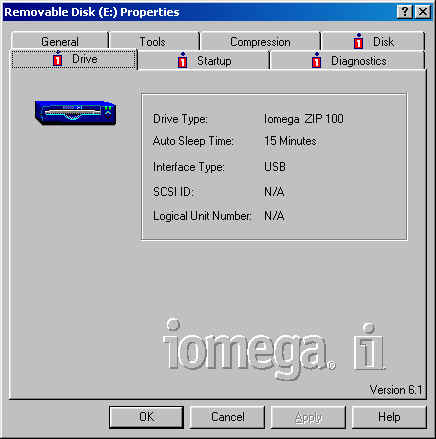Open Help from the bottom button

click(x=389, y=417)
